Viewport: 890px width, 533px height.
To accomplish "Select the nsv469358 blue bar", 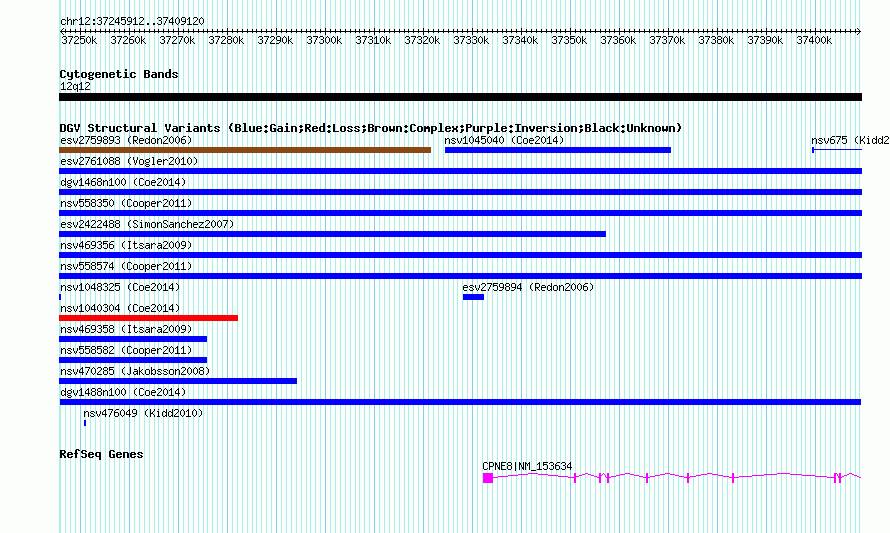I will pyautogui.click(x=133, y=339).
